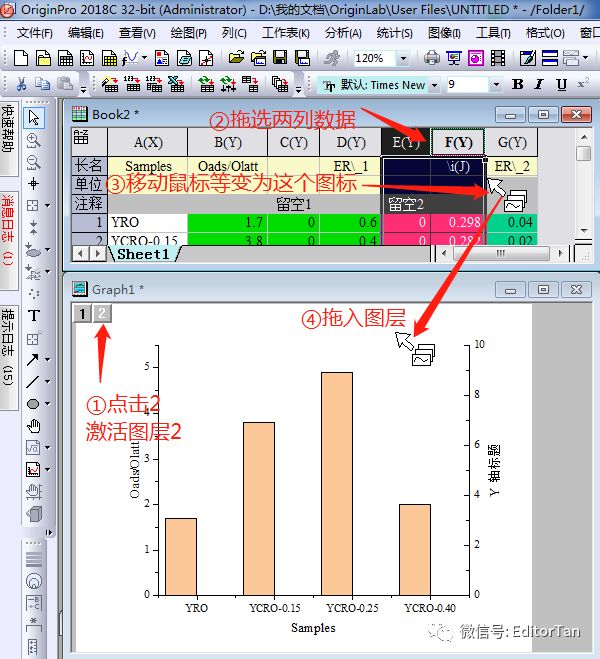Click the Book2 worksheet horizontal scrollbar thumb
Viewport: 600px width, 659px height.
(x=501, y=253)
